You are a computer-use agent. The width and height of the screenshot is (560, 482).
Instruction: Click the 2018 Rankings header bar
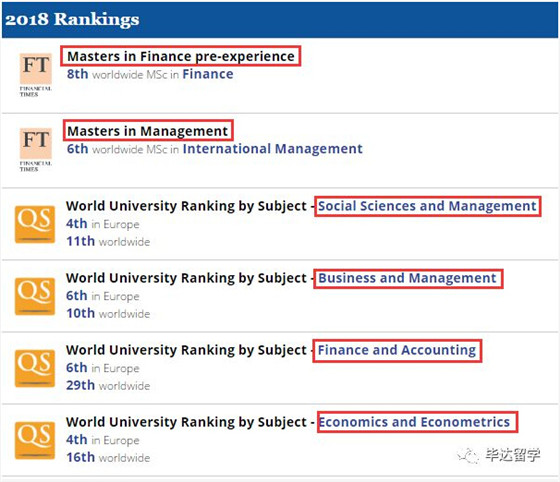(x=280, y=20)
